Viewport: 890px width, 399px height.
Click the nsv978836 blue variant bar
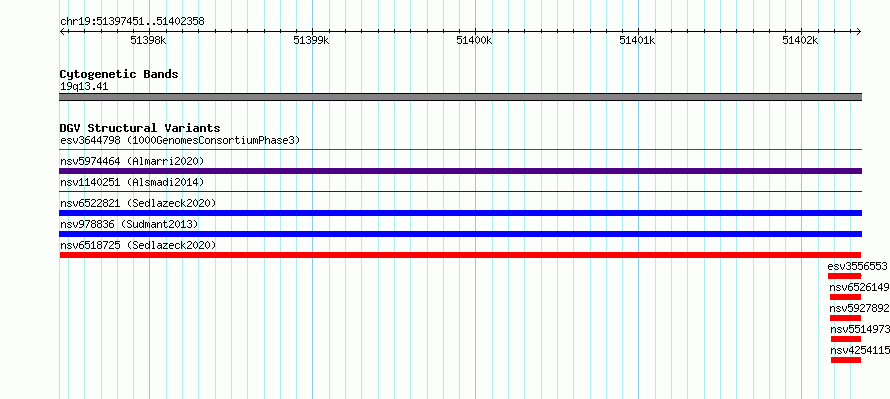pos(460,234)
